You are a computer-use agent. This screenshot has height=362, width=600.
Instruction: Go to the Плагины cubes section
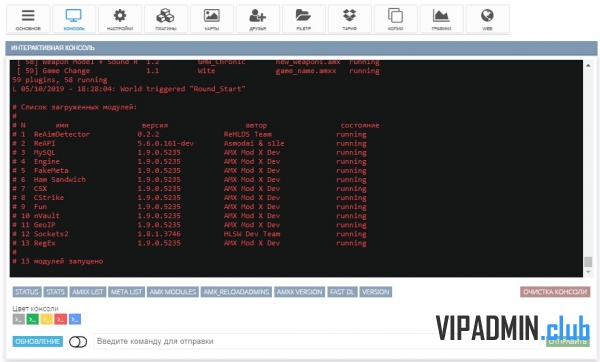(166, 19)
